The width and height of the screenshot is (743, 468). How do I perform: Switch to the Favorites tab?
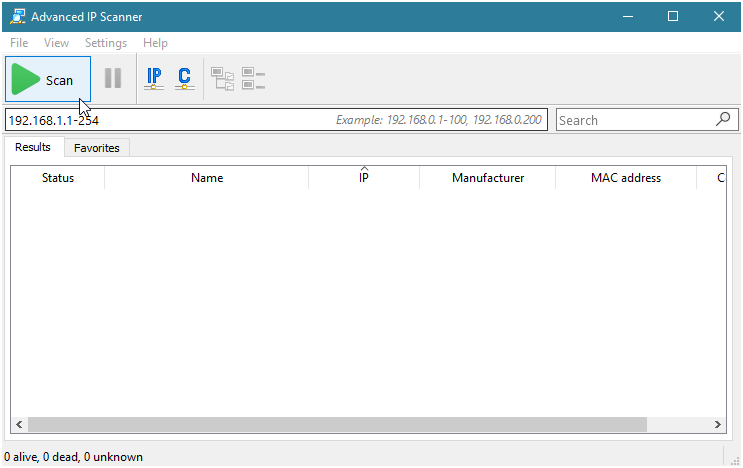coord(96,148)
